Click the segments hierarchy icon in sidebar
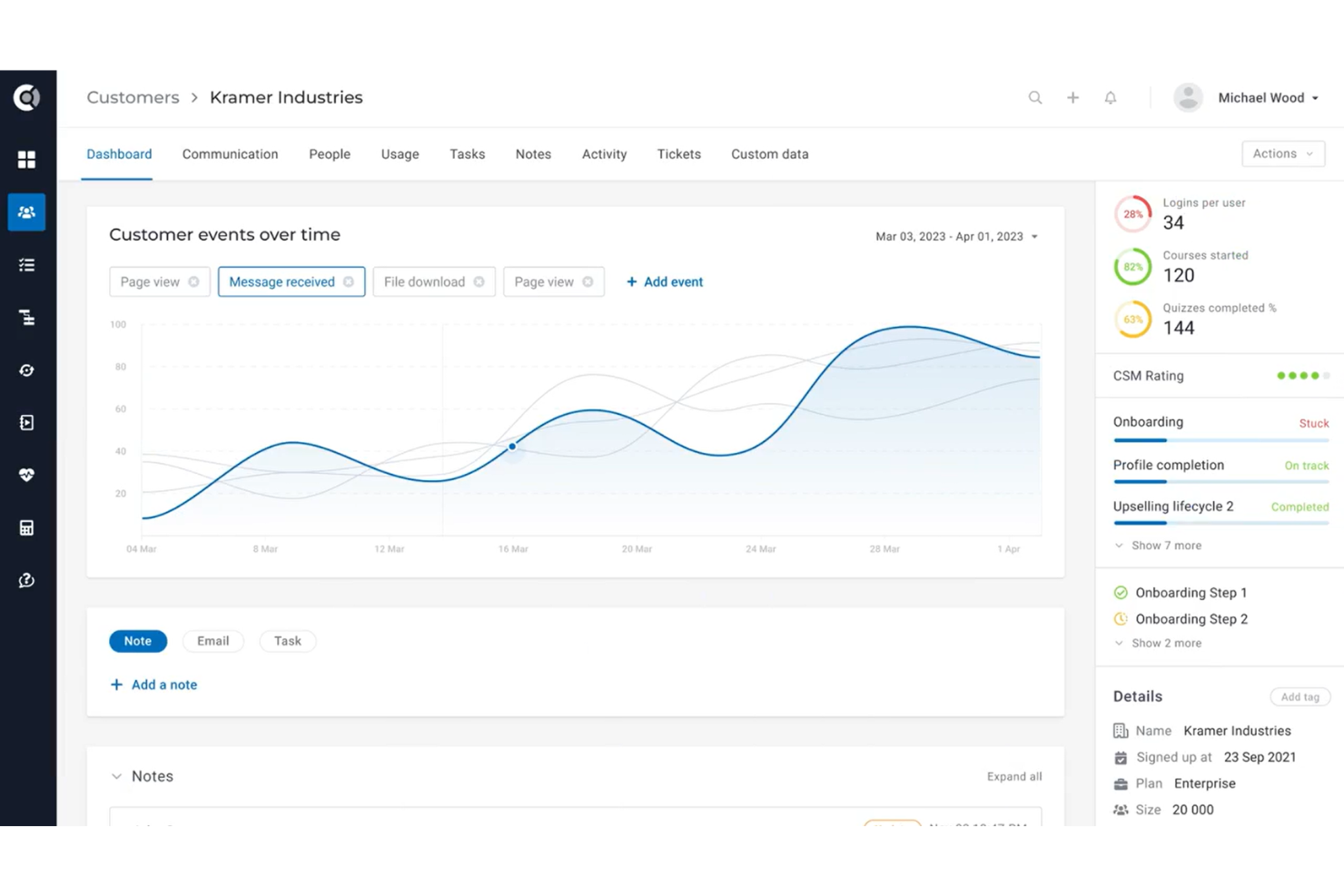The height and width of the screenshot is (896, 1344). [26, 317]
